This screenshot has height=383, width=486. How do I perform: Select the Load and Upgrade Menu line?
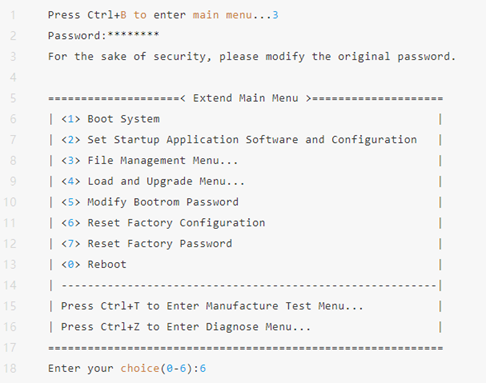click(153, 181)
